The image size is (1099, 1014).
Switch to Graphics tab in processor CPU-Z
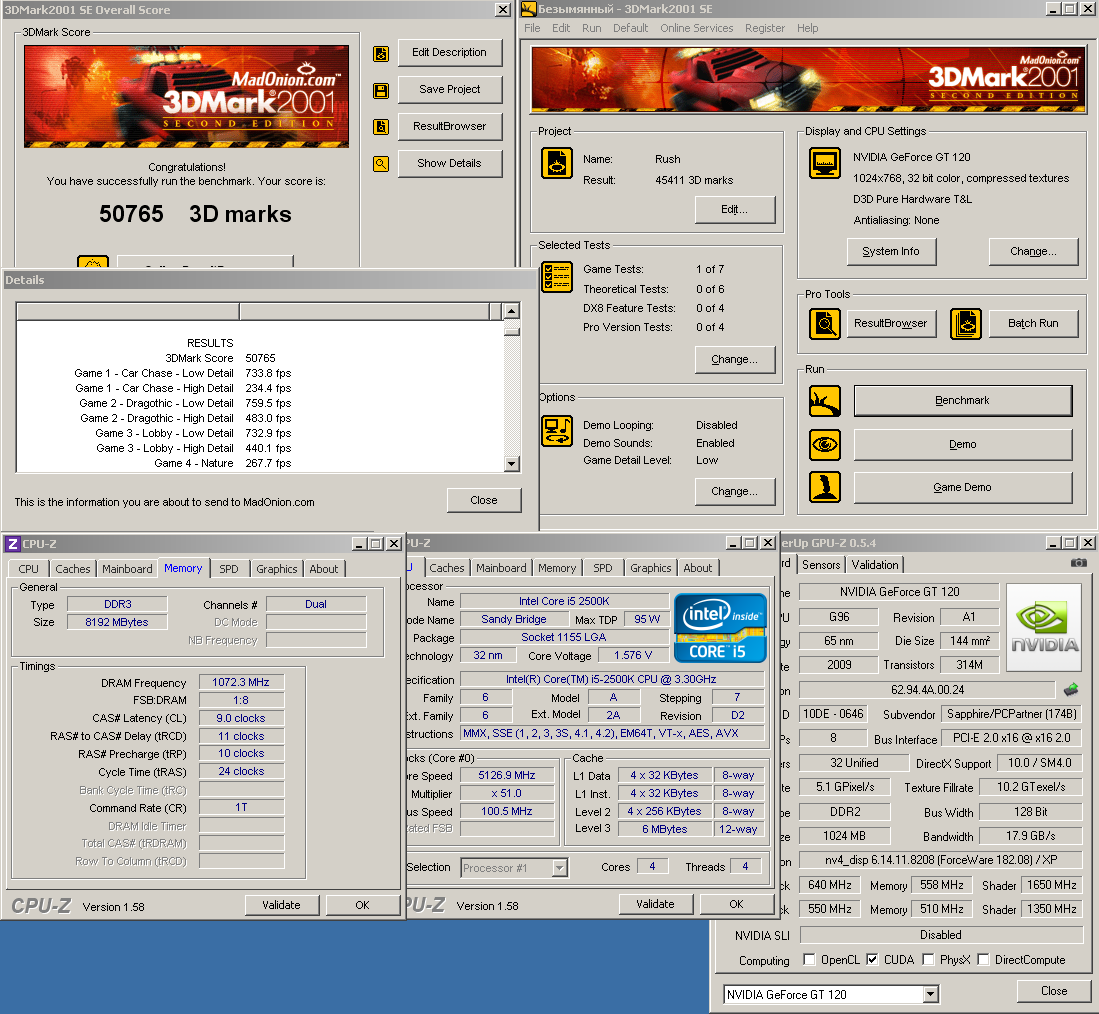pyautogui.click(x=650, y=568)
